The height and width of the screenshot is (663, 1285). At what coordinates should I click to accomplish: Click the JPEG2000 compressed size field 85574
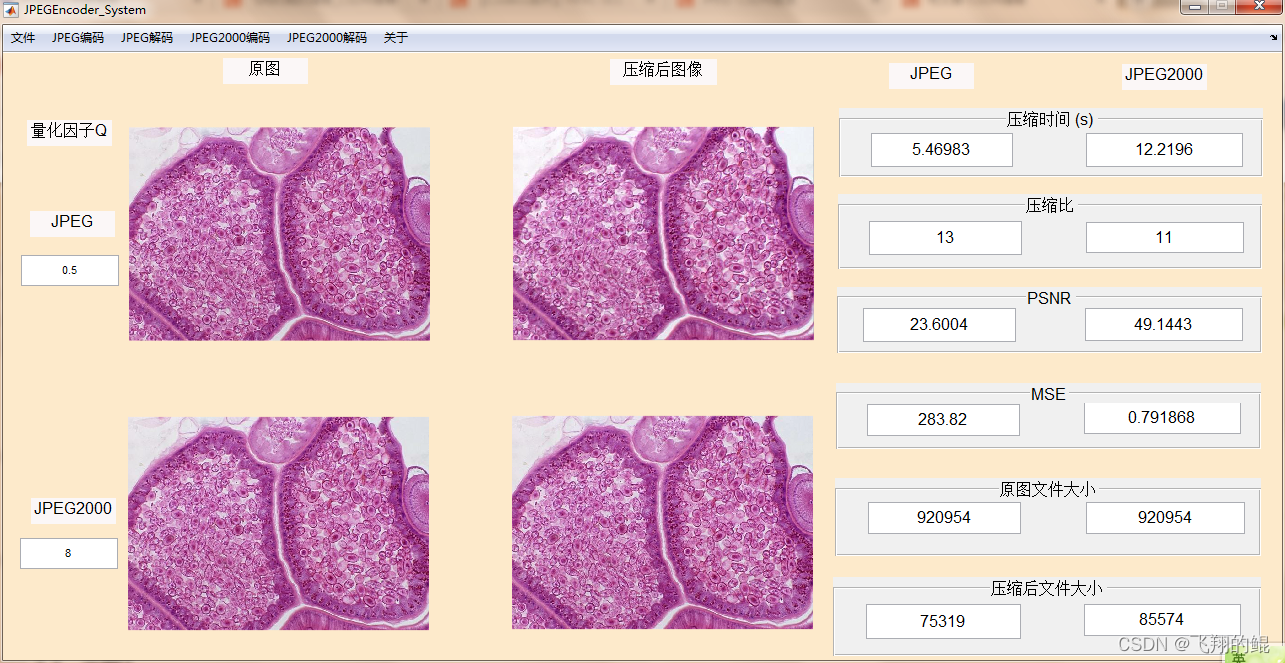click(x=1162, y=619)
